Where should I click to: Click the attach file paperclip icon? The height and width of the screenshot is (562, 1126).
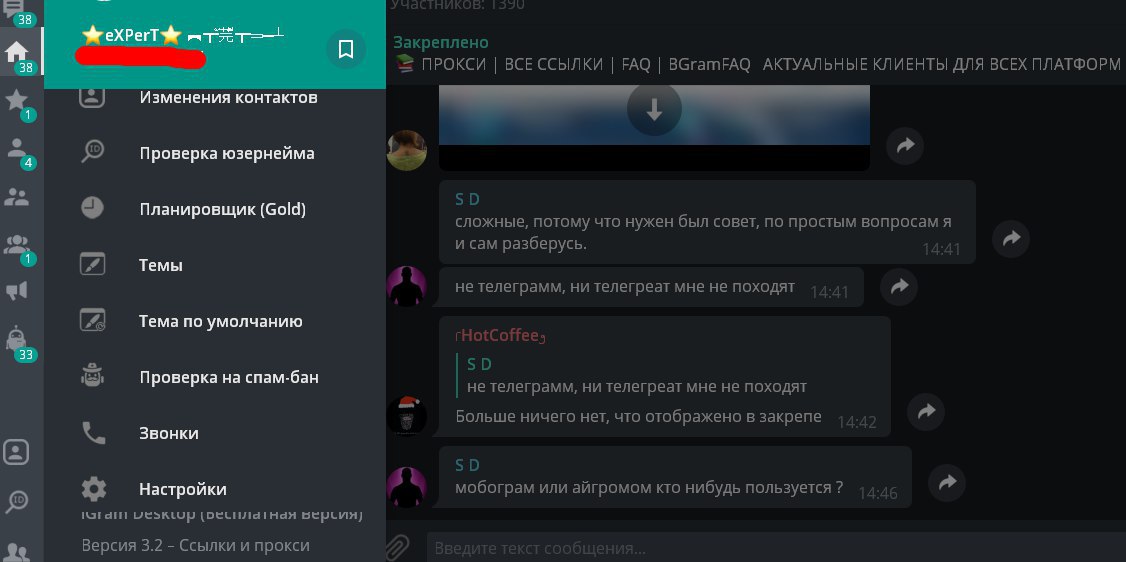pos(398,548)
